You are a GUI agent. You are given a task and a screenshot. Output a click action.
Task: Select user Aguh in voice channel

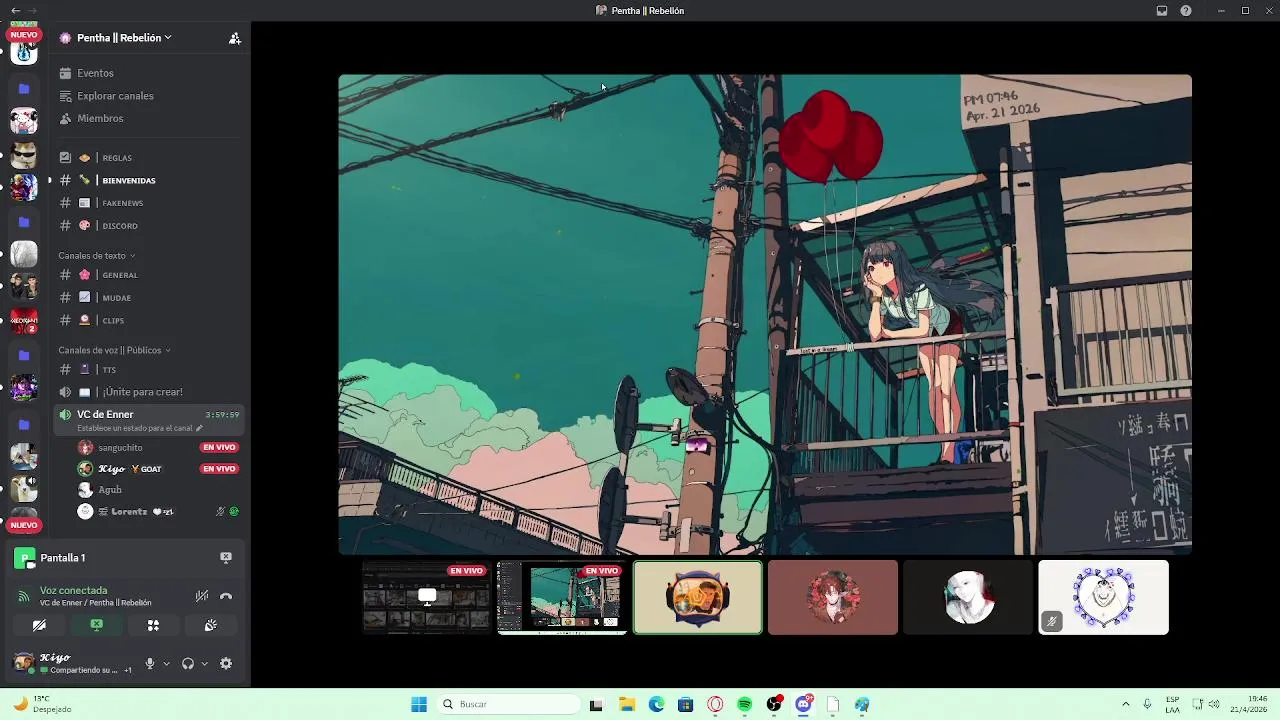(110, 490)
